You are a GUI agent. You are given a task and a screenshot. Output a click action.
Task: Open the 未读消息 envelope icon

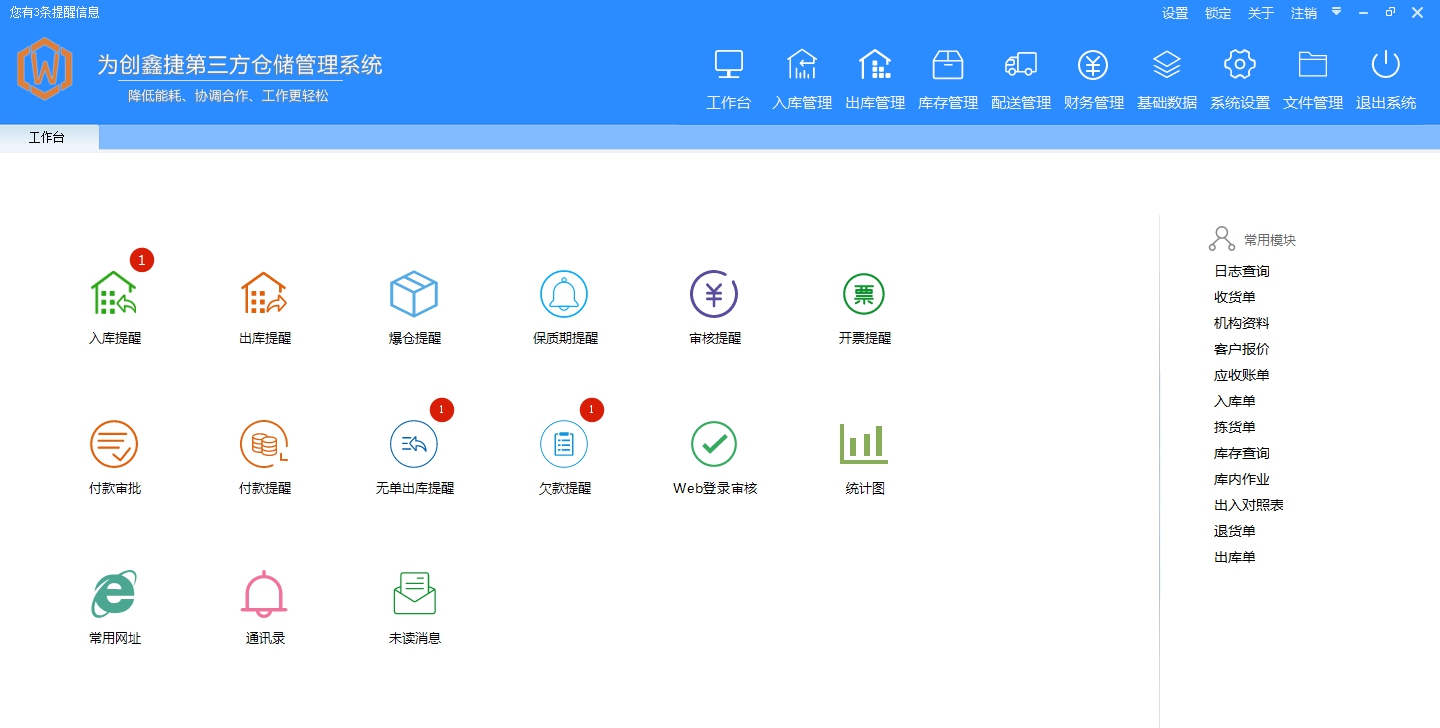414,594
